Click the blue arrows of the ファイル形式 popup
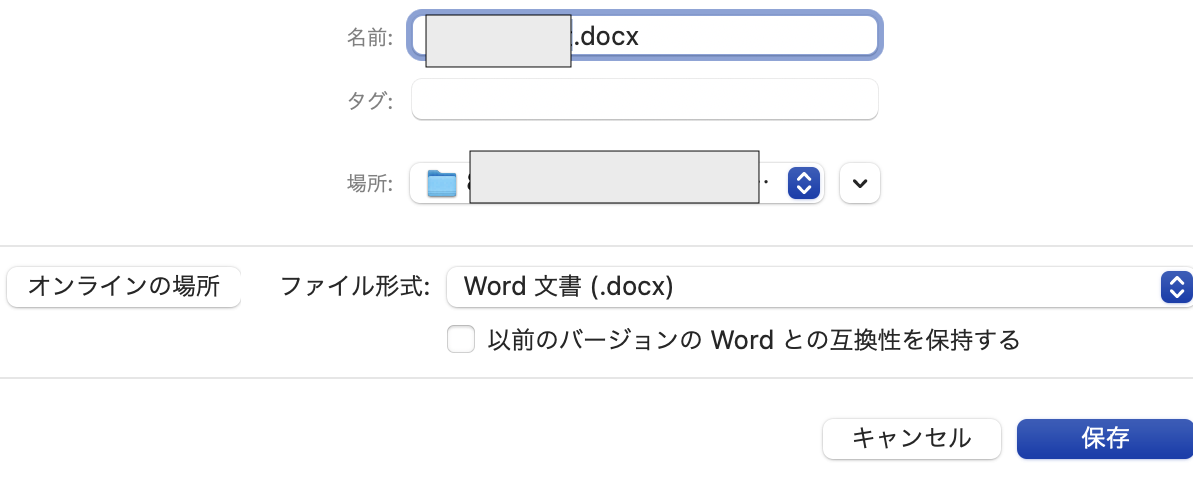 (1176, 287)
